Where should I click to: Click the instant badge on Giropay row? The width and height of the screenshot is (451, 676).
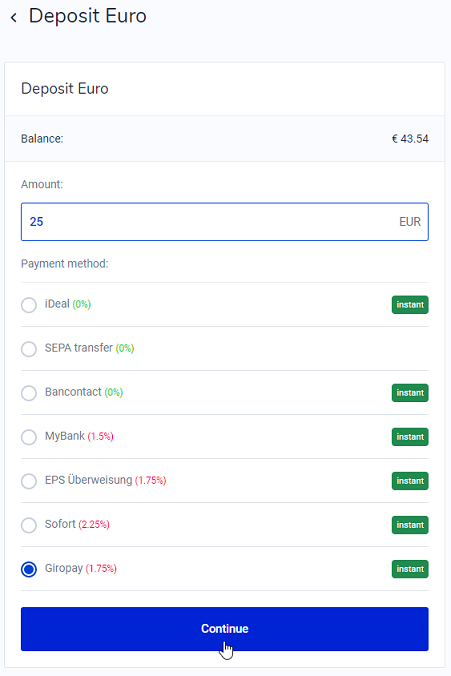click(x=410, y=569)
